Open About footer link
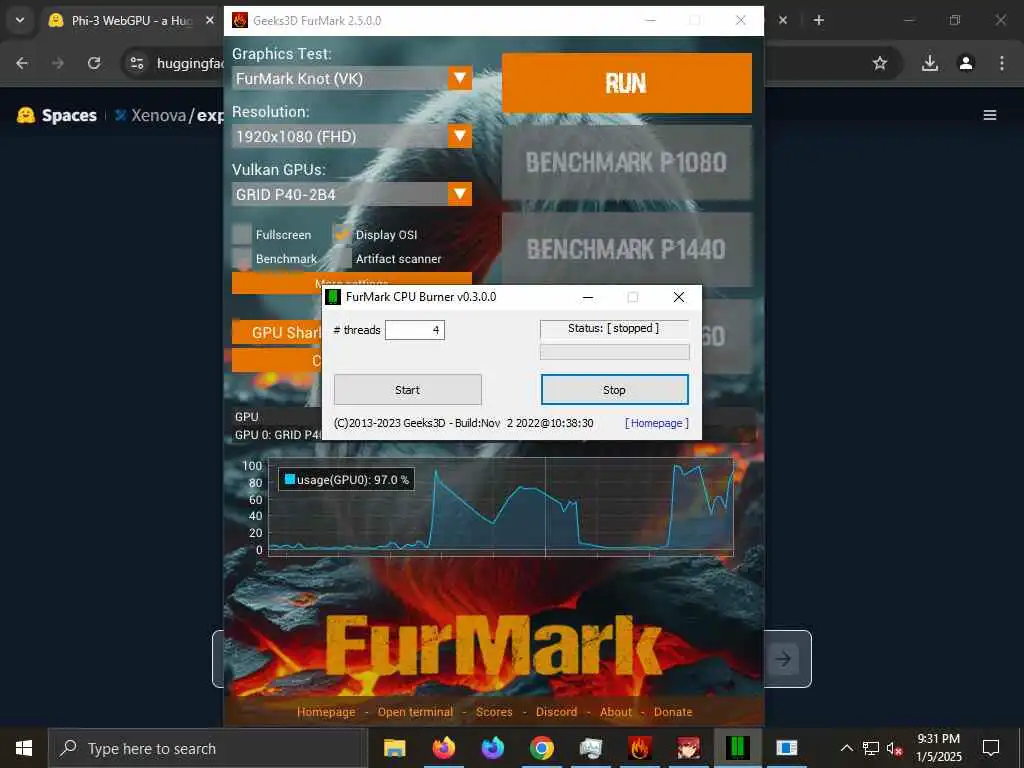The height and width of the screenshot is (768, 1024). (x=616, y=712)
